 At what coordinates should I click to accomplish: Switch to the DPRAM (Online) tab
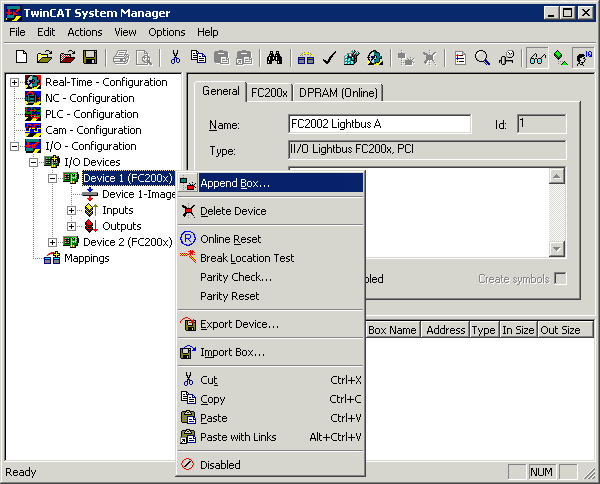338,93
